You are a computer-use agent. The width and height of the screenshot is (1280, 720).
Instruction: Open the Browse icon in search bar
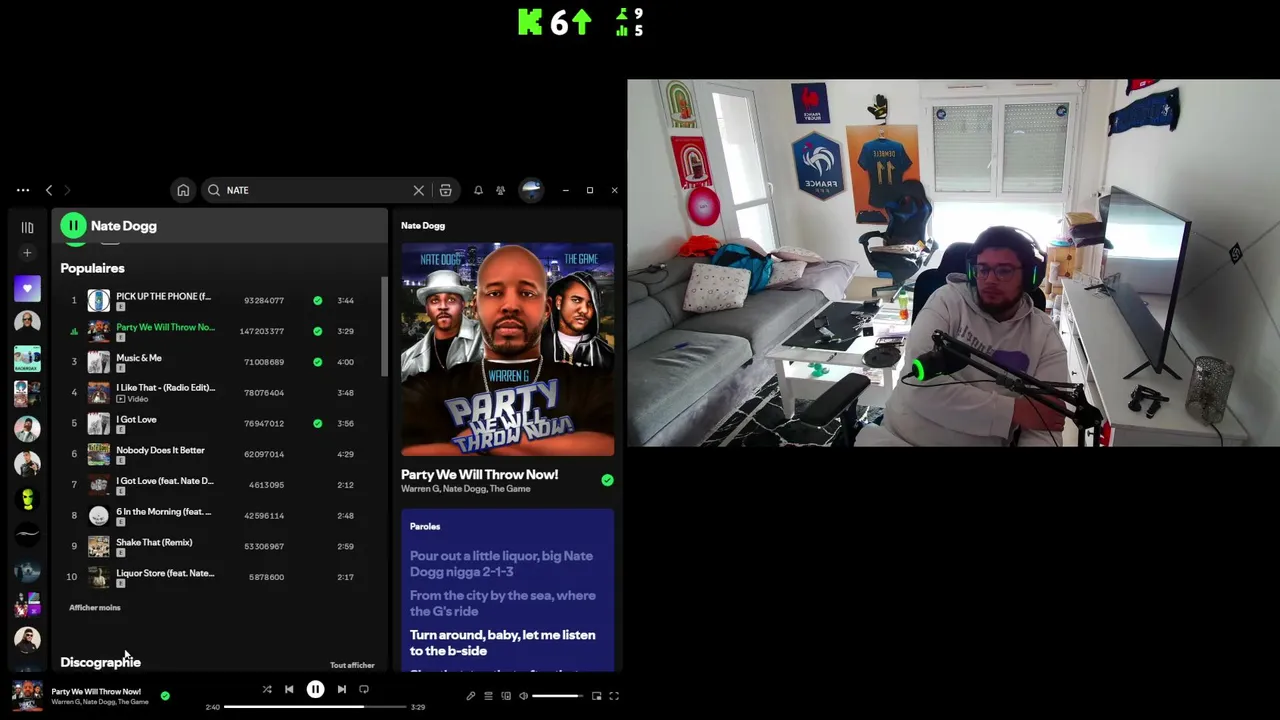[445, 190]
